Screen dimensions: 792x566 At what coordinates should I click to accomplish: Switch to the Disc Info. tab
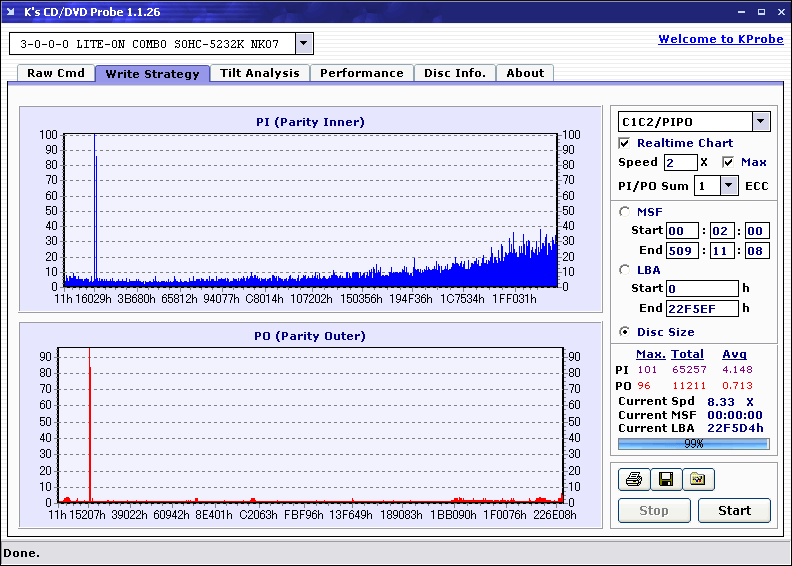(454, 73)
